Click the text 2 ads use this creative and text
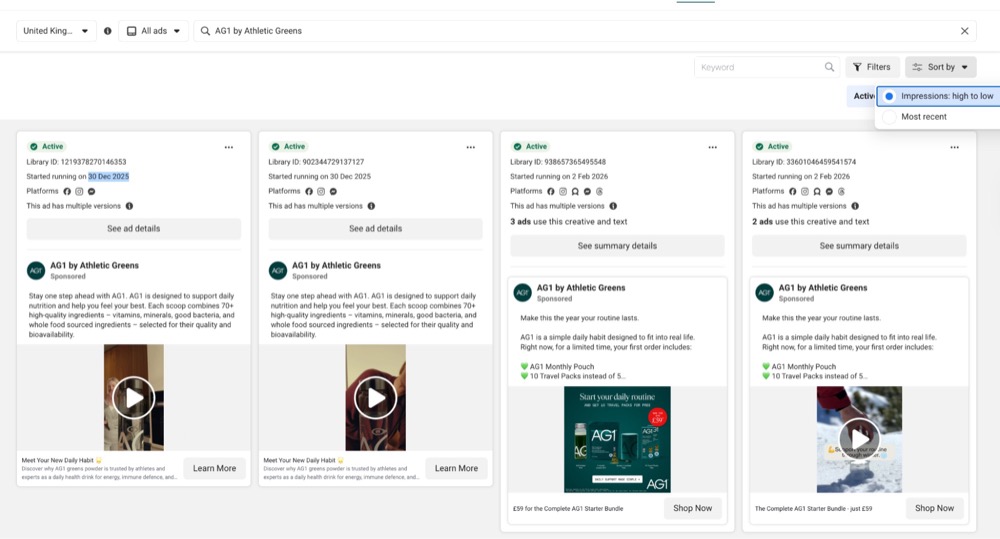The width and height of the screenshot is (1000, 539). [x=811, y=222]
